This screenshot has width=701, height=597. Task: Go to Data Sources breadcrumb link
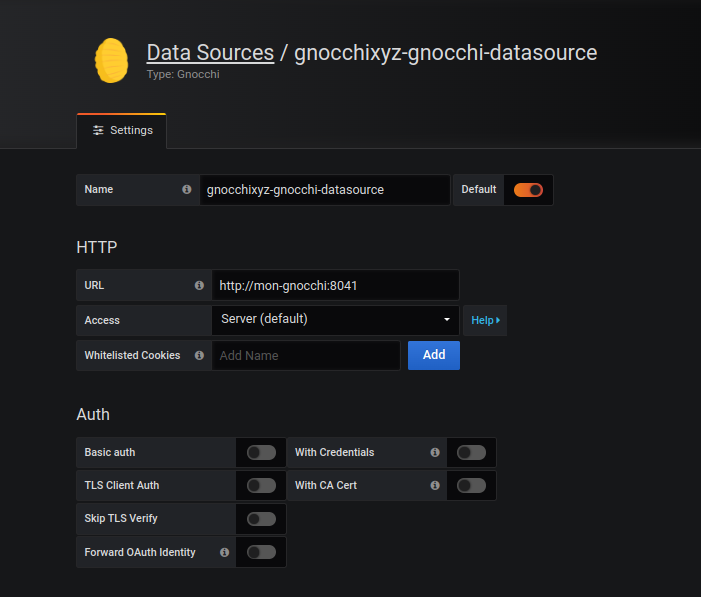pyautogui.click(x=210, y=53)
